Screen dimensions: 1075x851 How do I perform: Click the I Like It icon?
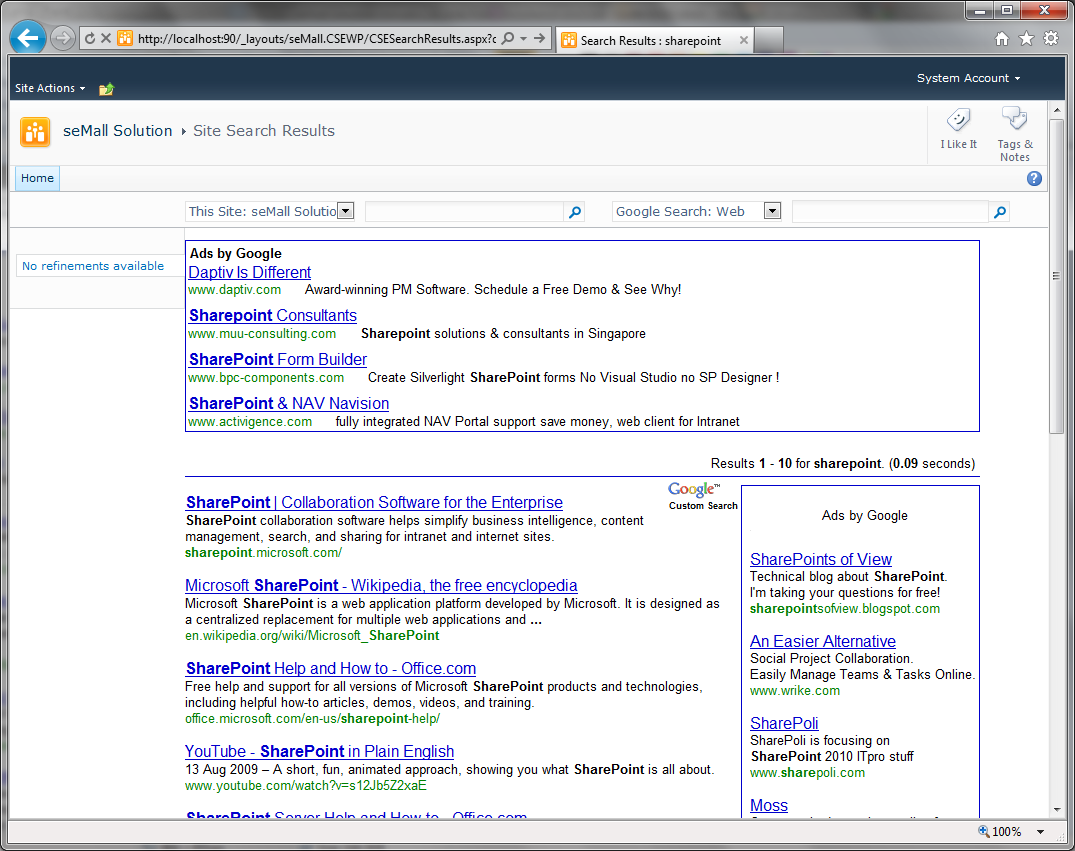click(x=958, y=121)
